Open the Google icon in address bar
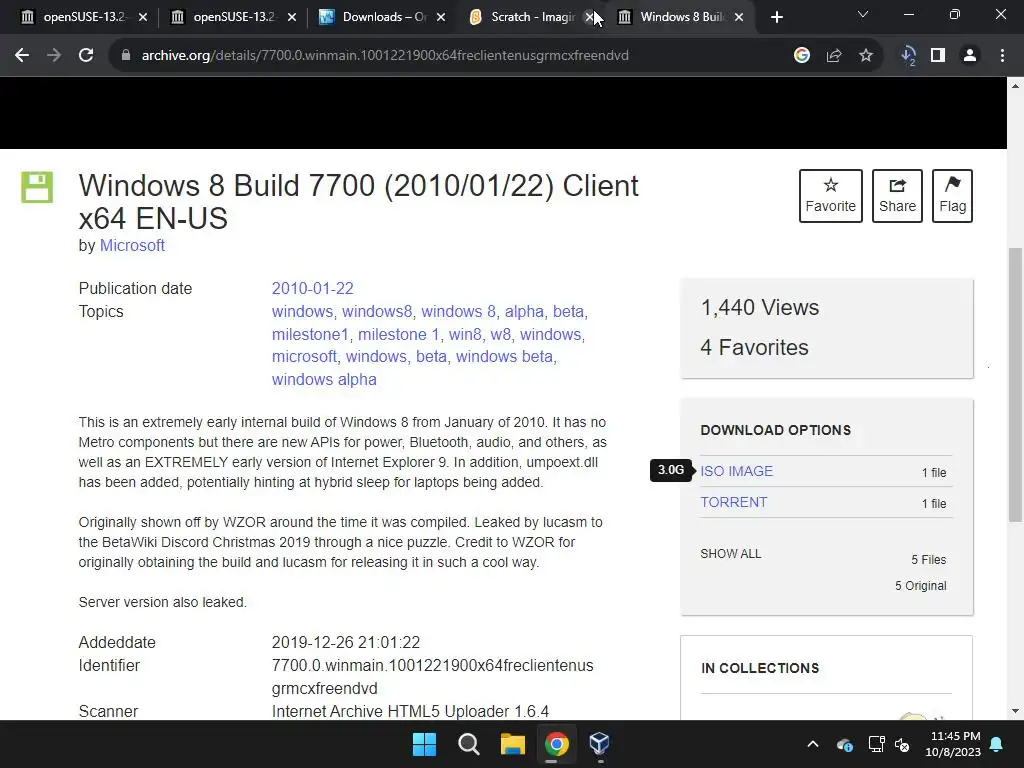Screen dimensions: 1024x768 (x=801, y=56)
